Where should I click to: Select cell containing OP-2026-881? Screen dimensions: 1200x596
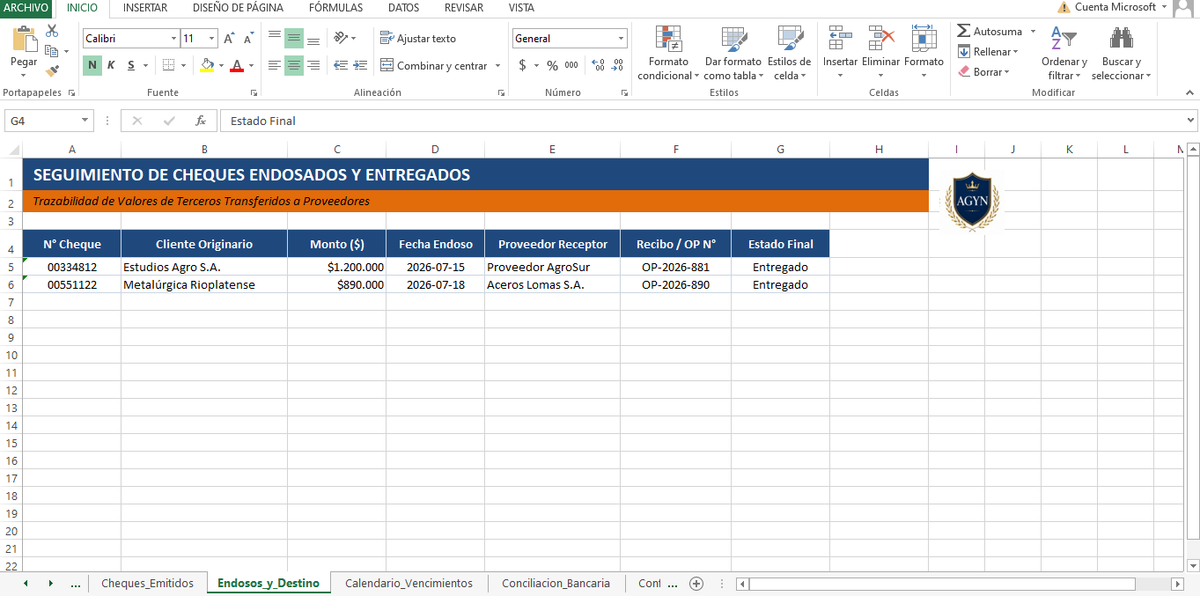pos(675,267)
